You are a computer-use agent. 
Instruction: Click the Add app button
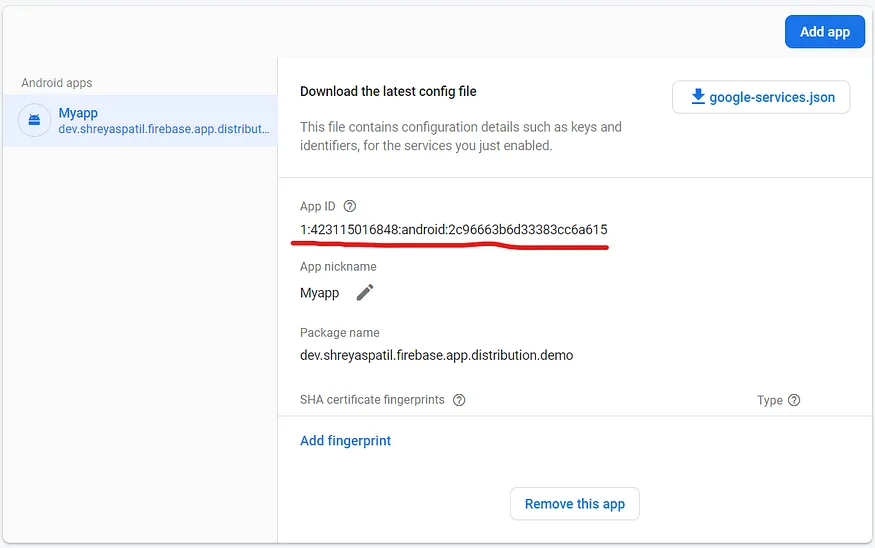[824, 32]
